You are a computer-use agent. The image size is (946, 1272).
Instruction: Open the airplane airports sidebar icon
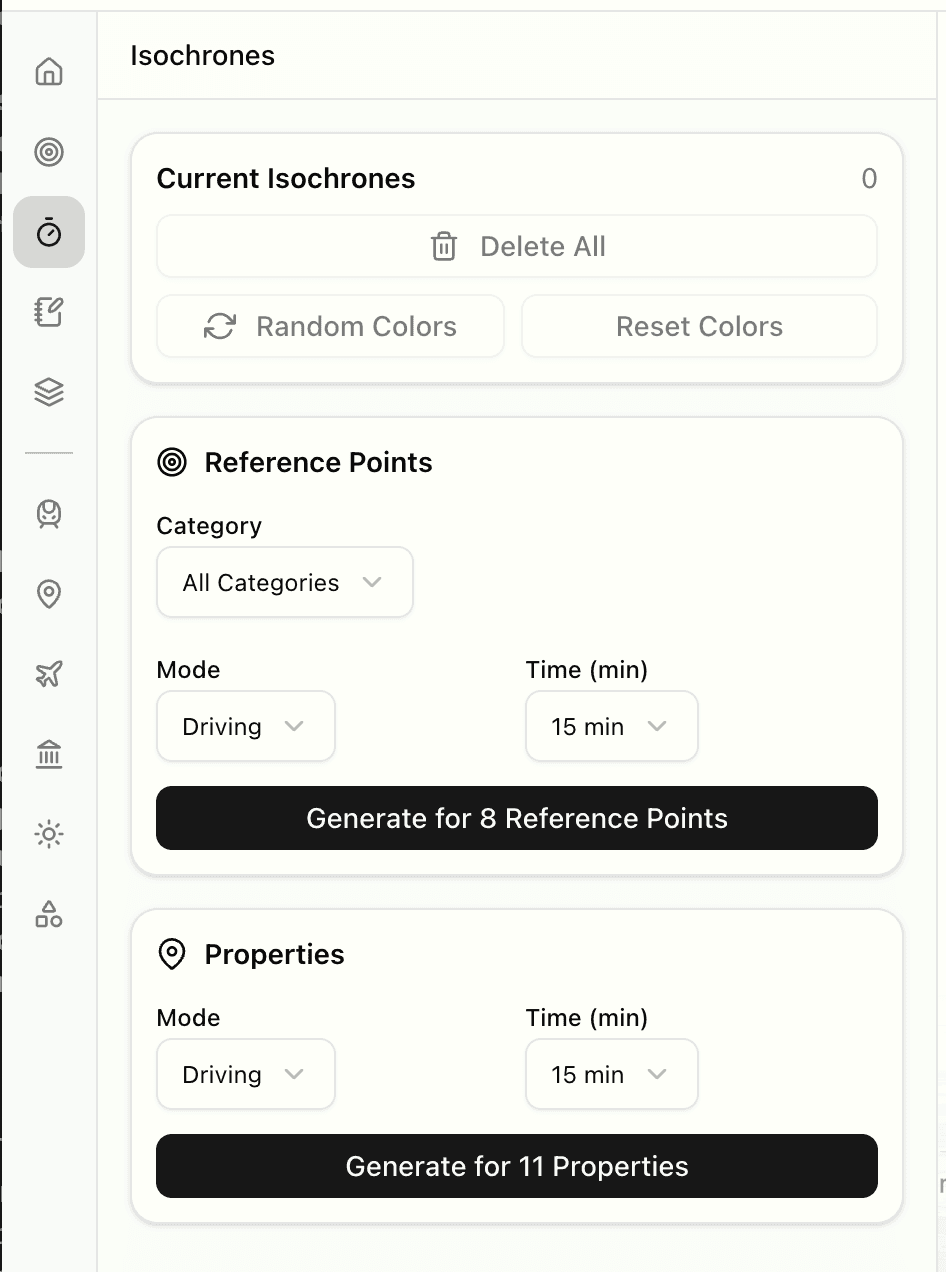click(x=48, y=674)
